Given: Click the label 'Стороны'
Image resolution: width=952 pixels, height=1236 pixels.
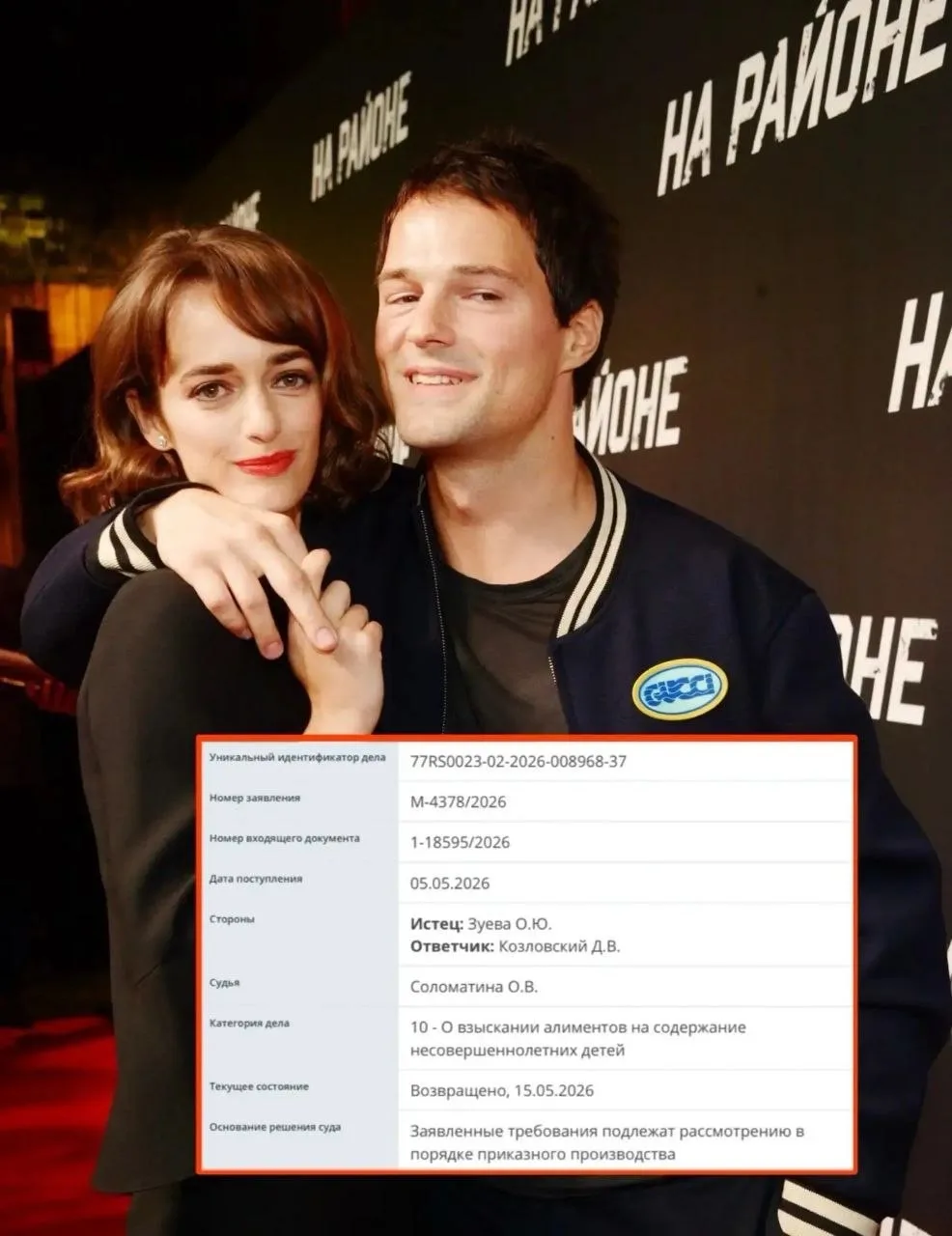Looking at the screenshot, I should pos(232,919).
